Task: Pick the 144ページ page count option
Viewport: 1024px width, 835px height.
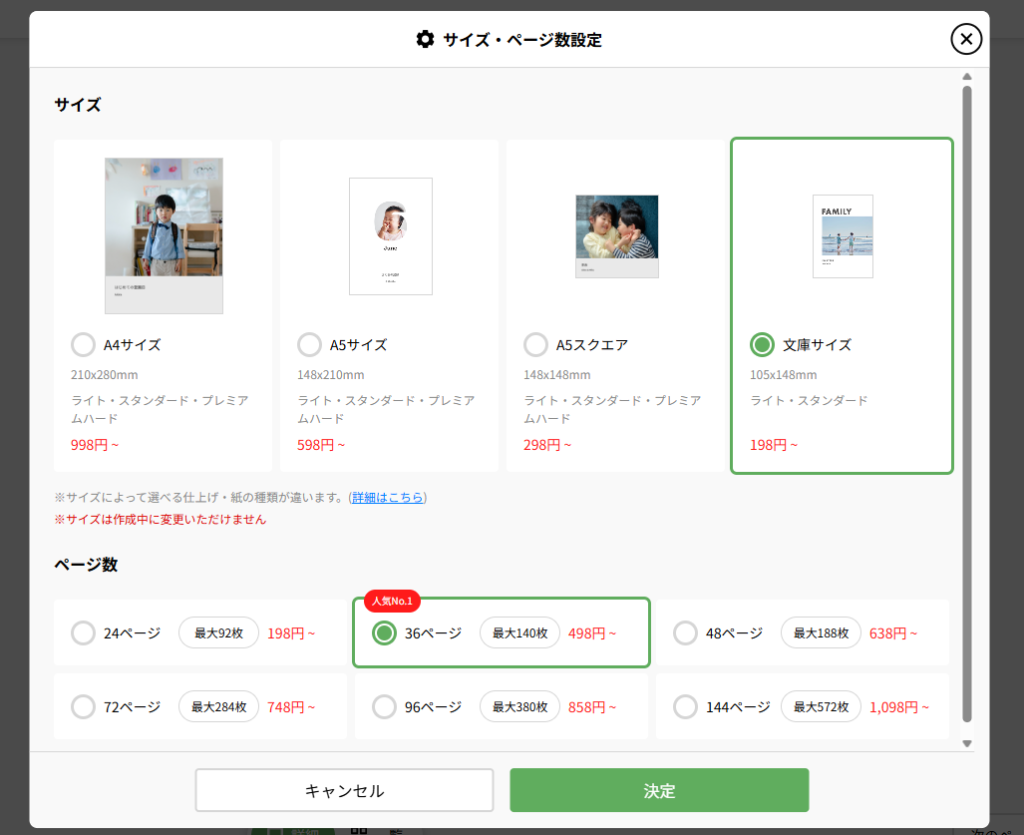Action: (x=685, y=707)
